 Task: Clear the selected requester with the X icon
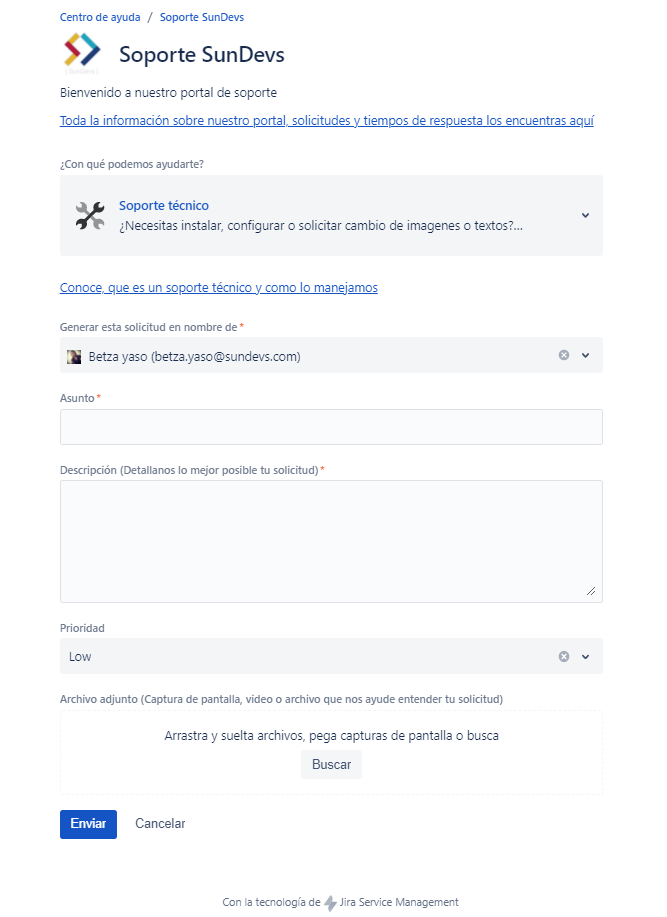[x=564, y=355]
